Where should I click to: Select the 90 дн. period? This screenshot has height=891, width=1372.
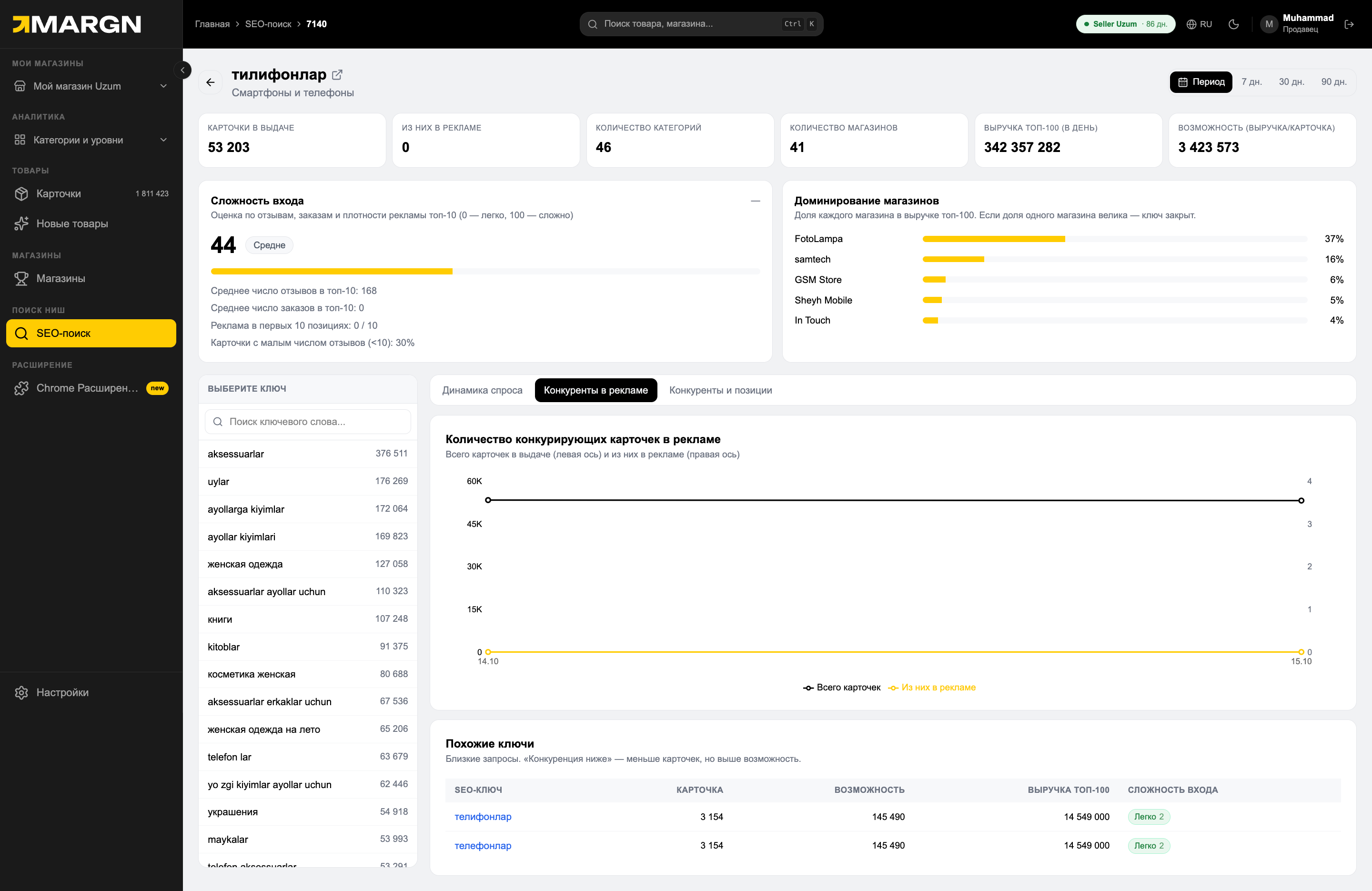click(x=1334, y=82)
